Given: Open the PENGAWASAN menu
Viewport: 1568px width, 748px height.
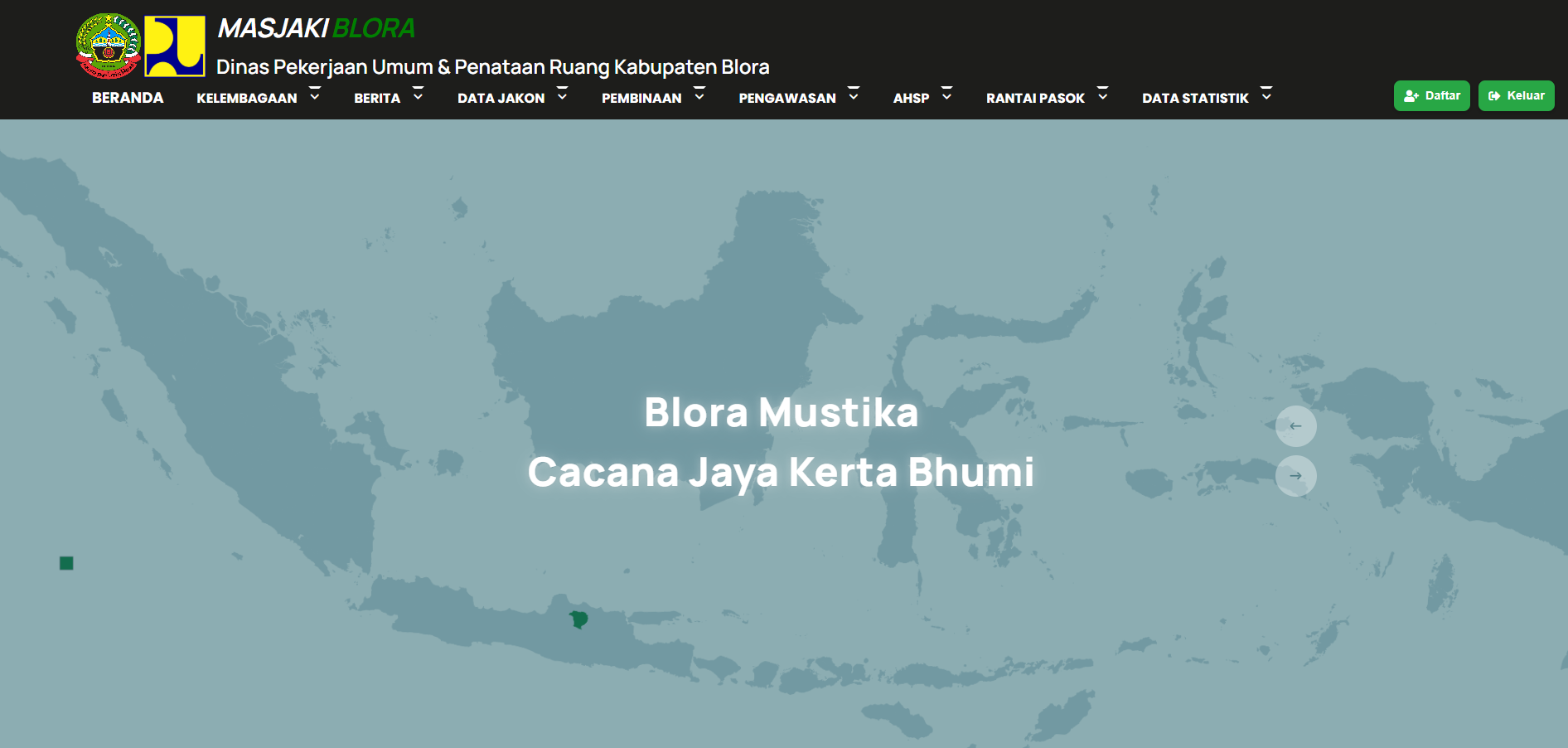Looking at the screenshot, I should (x=787, y=98).
